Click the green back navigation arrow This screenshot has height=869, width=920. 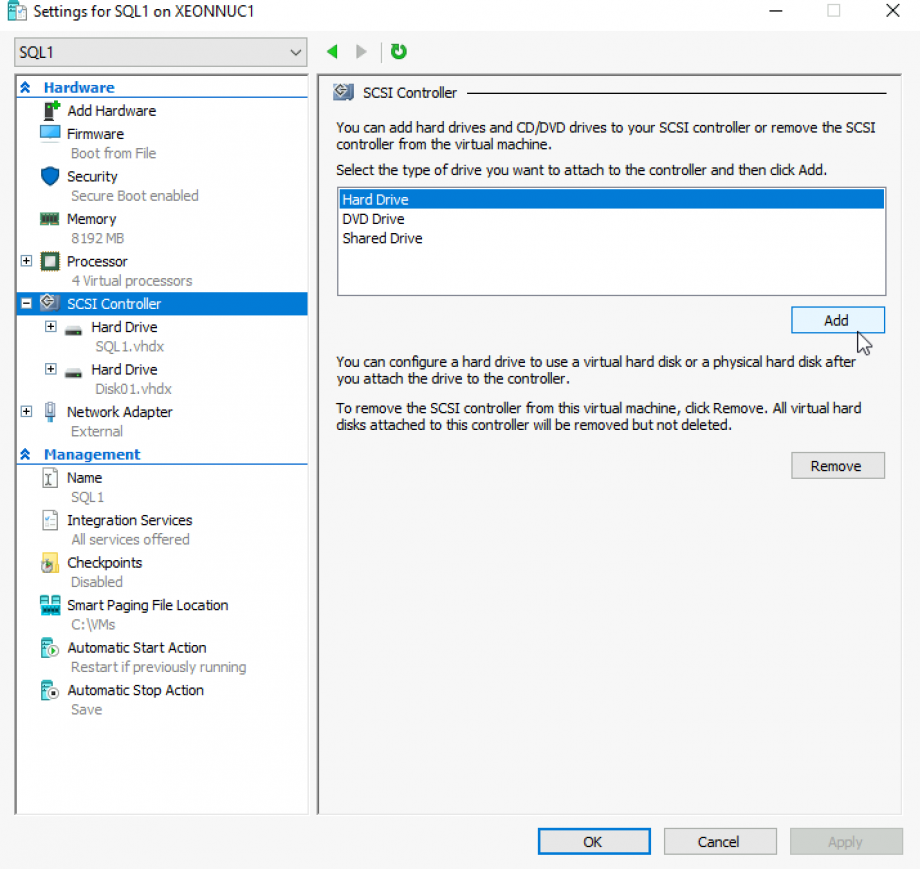click(332, 52)
